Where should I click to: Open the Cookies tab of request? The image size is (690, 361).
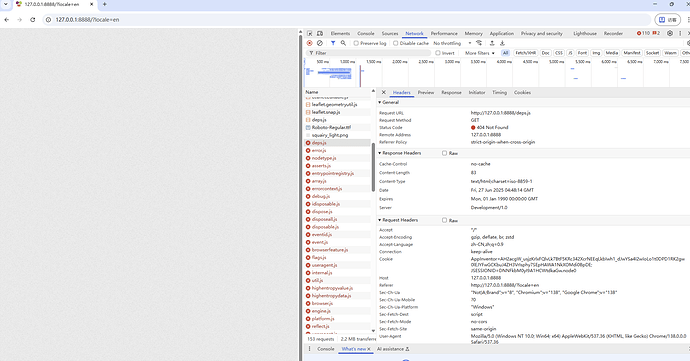522,92
